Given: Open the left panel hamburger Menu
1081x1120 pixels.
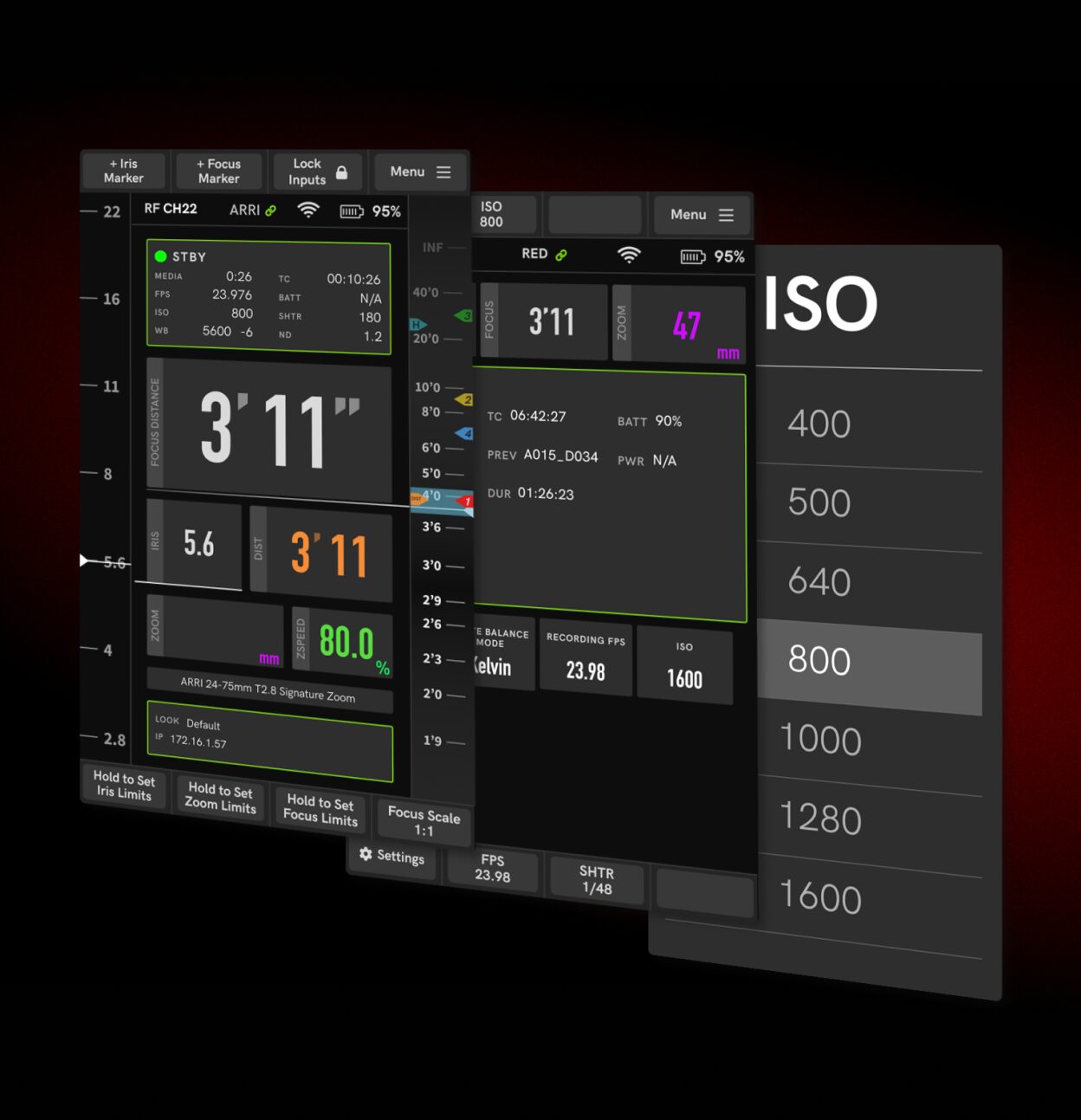Looking at the screenshot, I should coord(420,172).
